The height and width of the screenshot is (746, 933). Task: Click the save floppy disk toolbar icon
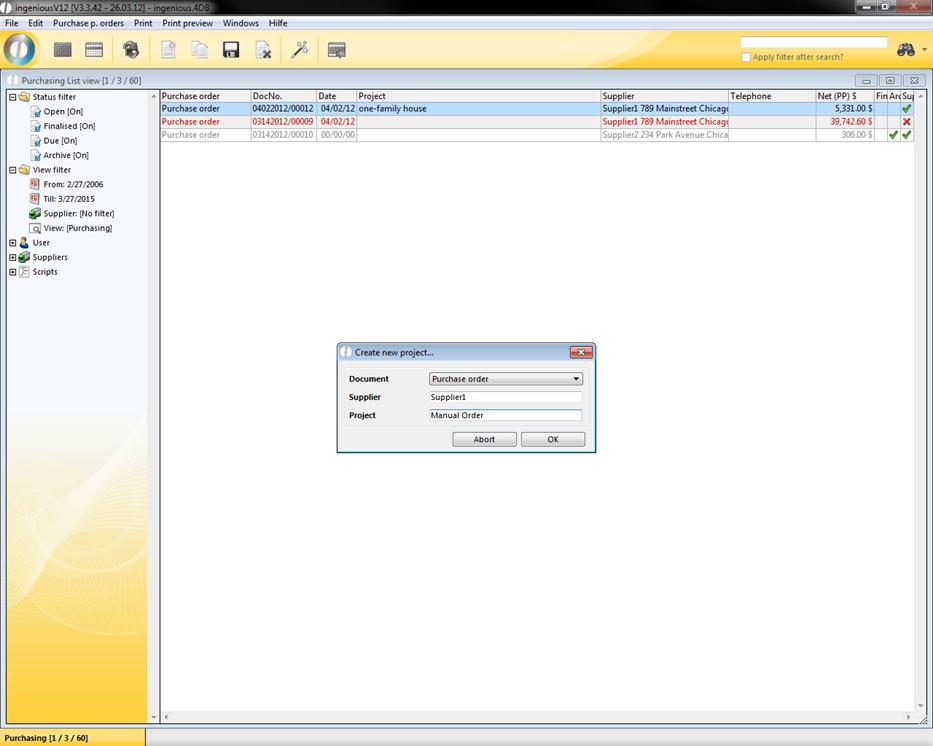pyautogui.click(x=231, y=50)
